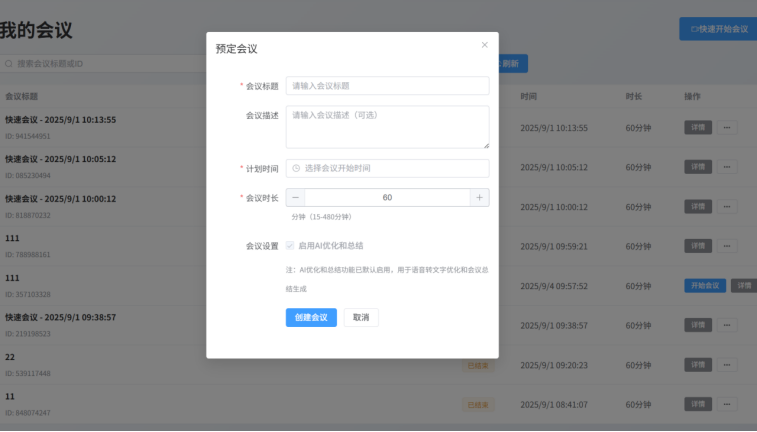
Task: Open the 计划时间 date time picker
Action: 387,168
